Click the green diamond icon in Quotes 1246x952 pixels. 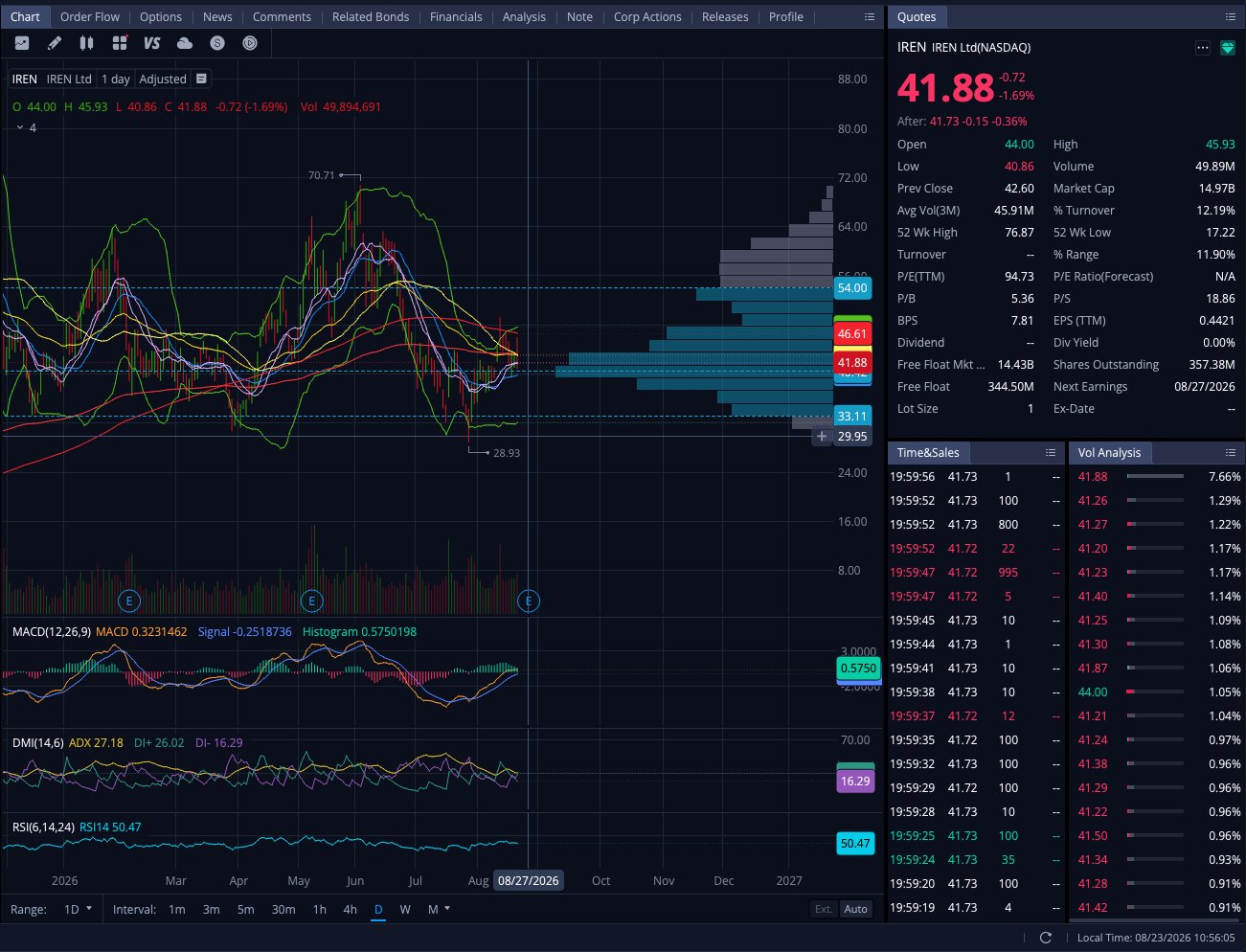(1228, 48)
